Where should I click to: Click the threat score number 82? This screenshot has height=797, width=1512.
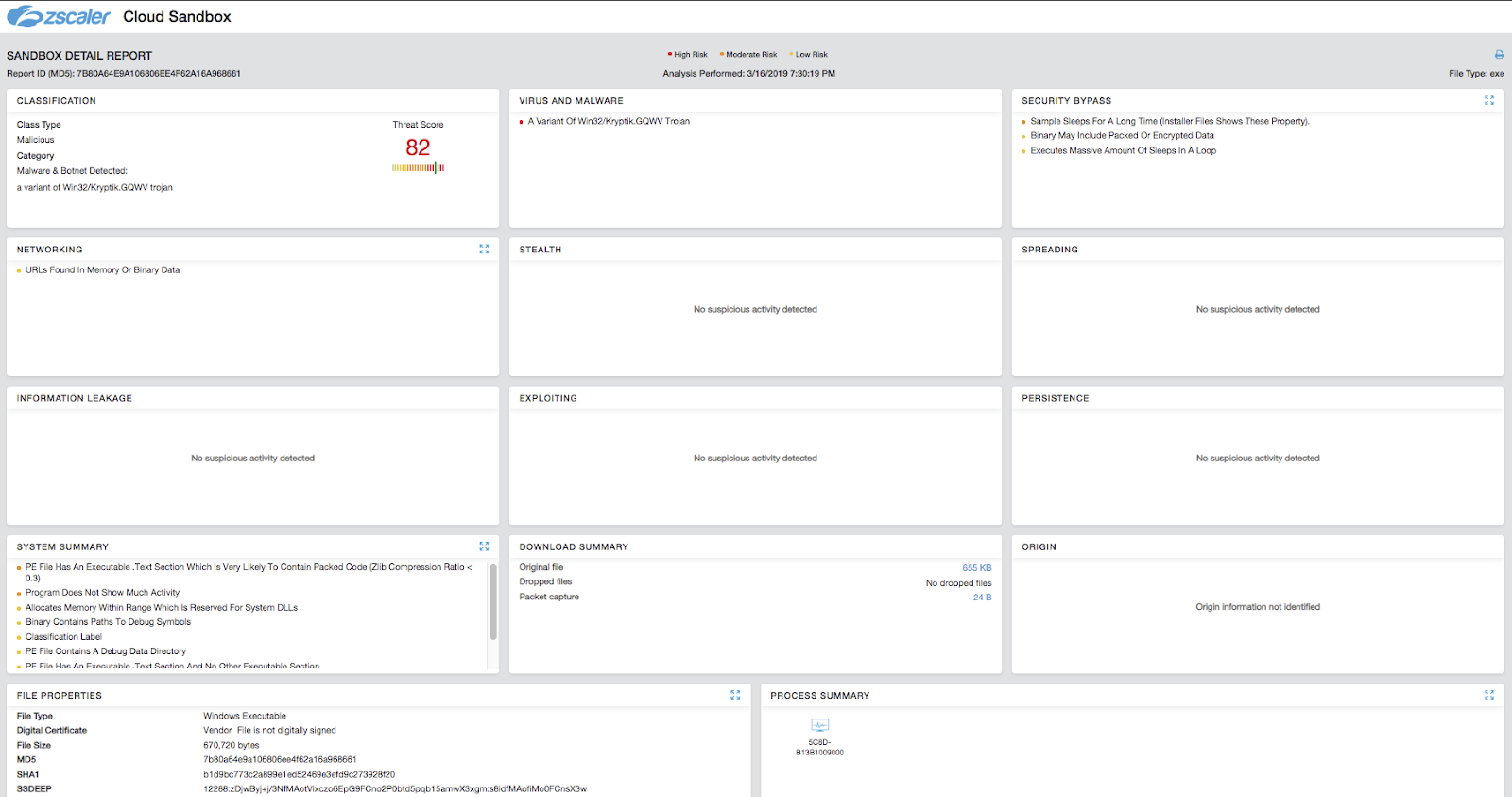pyautogui.click(x=418, y=147)
